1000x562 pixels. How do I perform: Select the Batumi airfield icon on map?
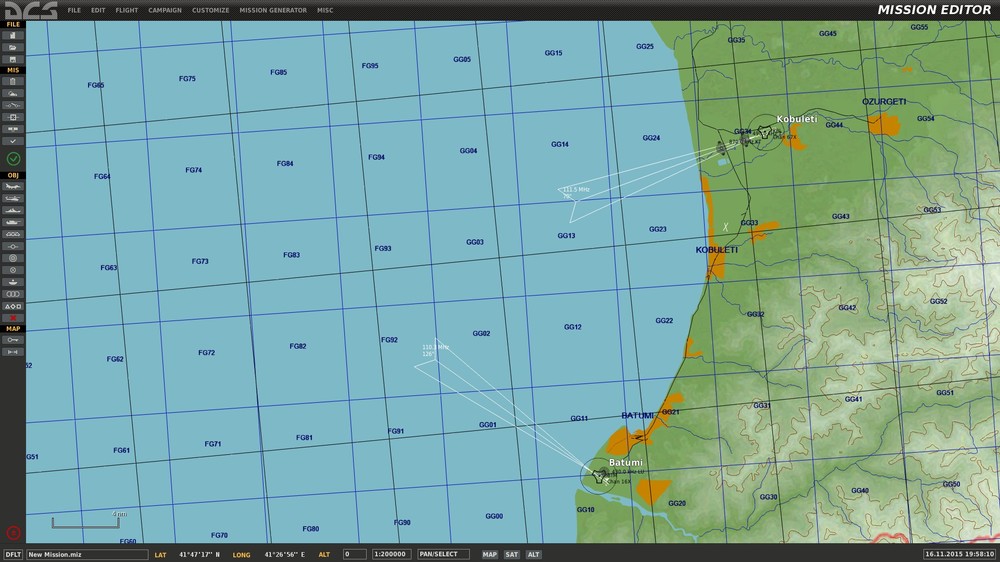click(599, 475)
